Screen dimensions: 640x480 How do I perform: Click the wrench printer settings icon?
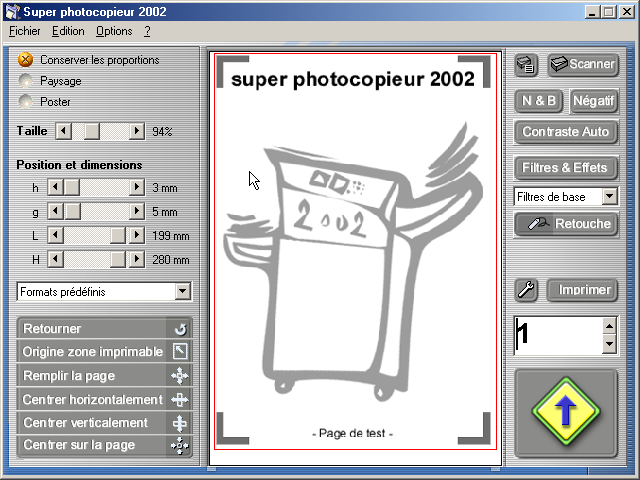point(526,290)
